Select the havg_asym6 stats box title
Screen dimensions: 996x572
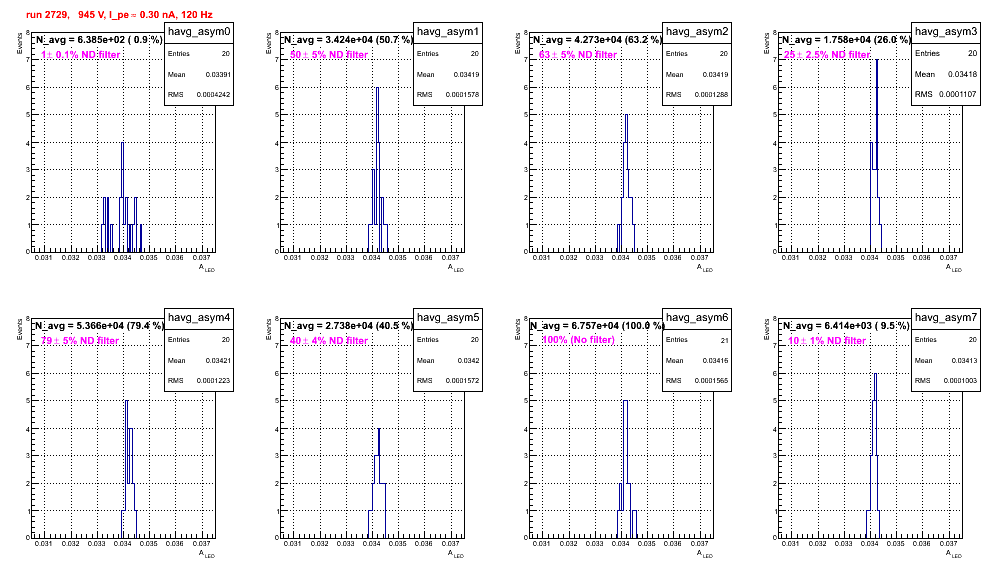point(697,317)
